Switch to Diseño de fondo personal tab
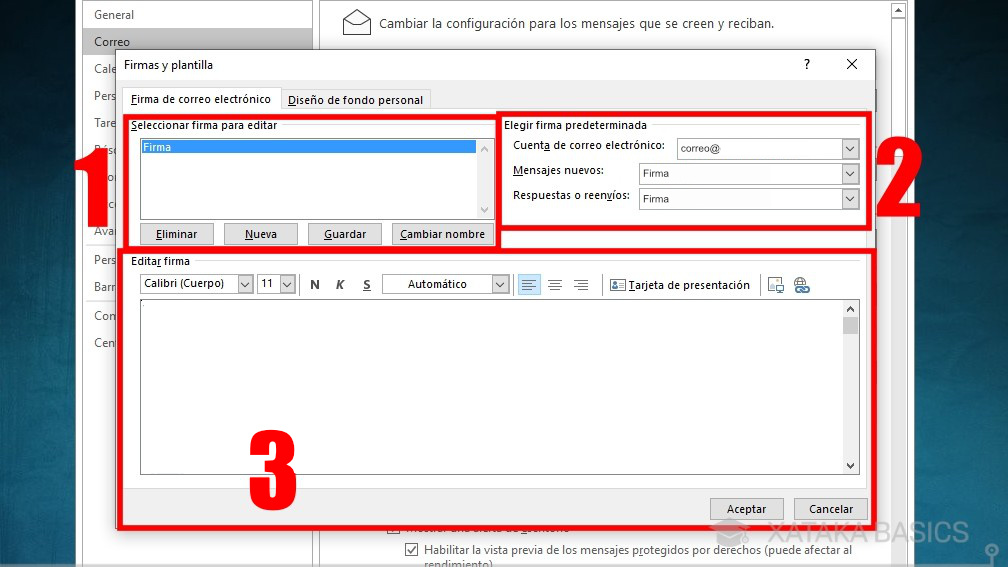 [x=356, y=100]
